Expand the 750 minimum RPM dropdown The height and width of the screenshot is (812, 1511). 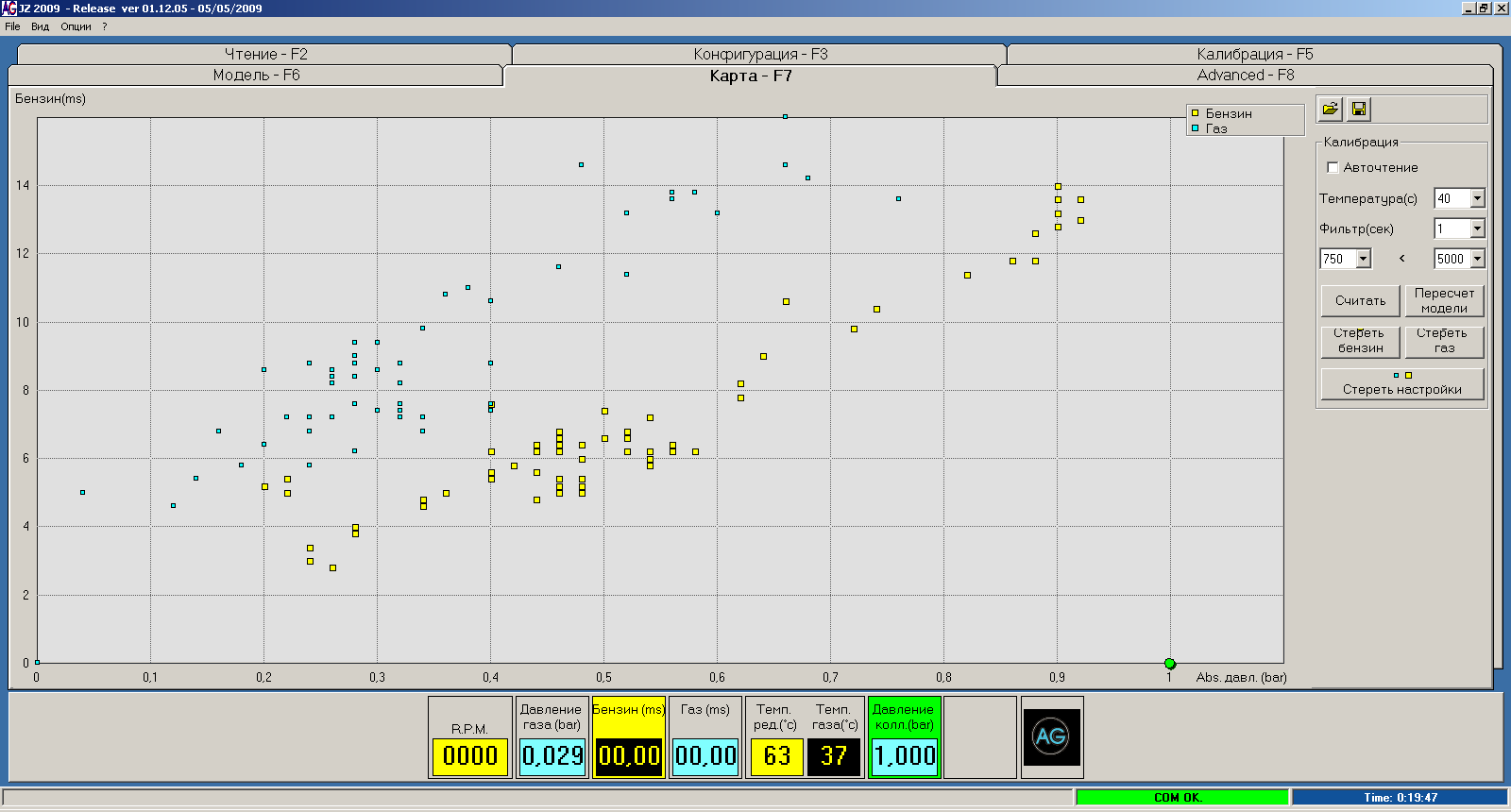1363,259
